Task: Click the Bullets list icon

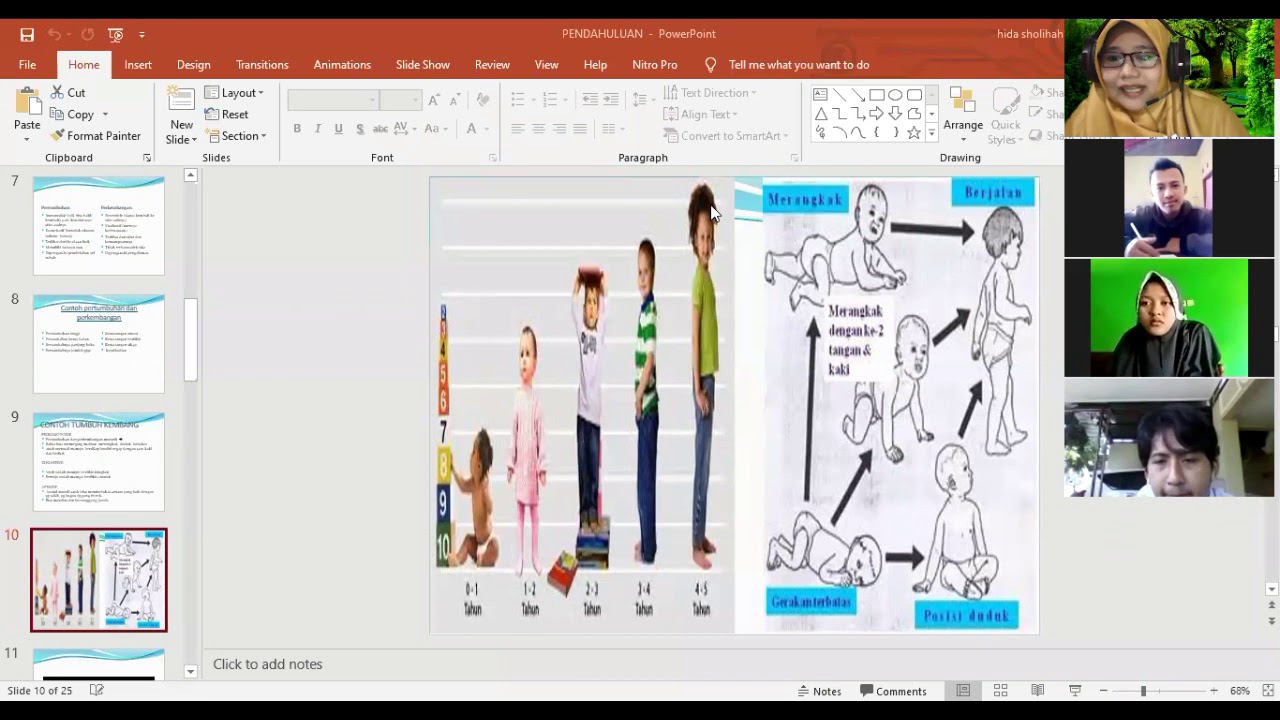Action: point(517,100)
